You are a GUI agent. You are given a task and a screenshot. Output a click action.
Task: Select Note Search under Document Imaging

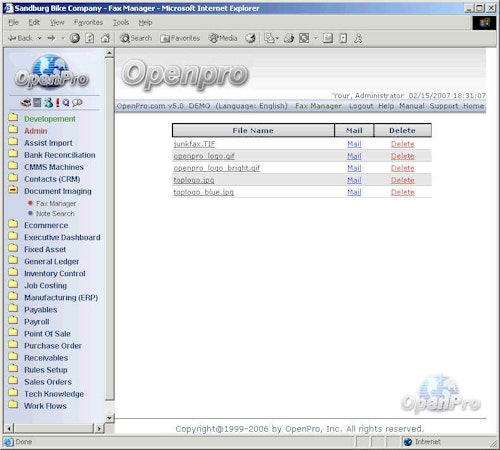click(55, 213)
